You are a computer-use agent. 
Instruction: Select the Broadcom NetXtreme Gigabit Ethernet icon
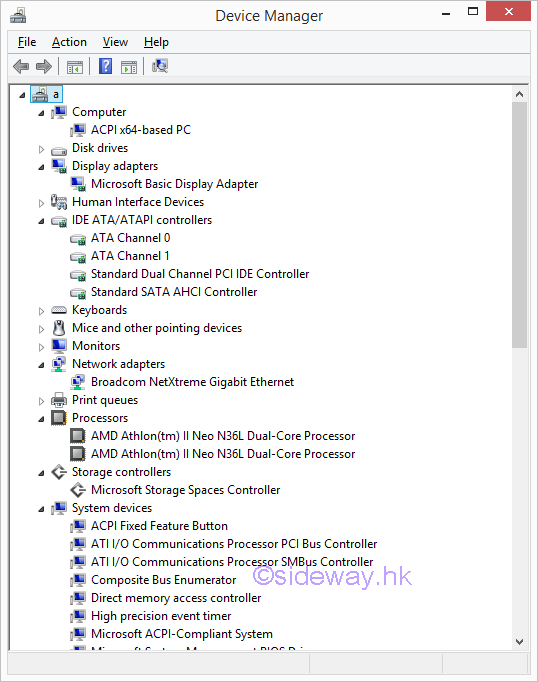point(78,382)
